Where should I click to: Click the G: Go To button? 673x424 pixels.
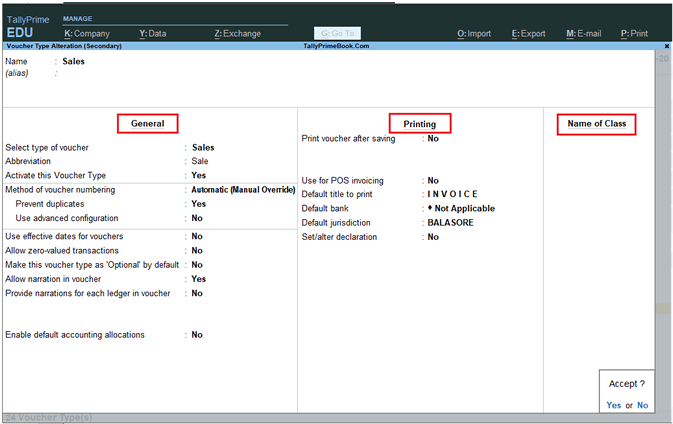point(337,33)
